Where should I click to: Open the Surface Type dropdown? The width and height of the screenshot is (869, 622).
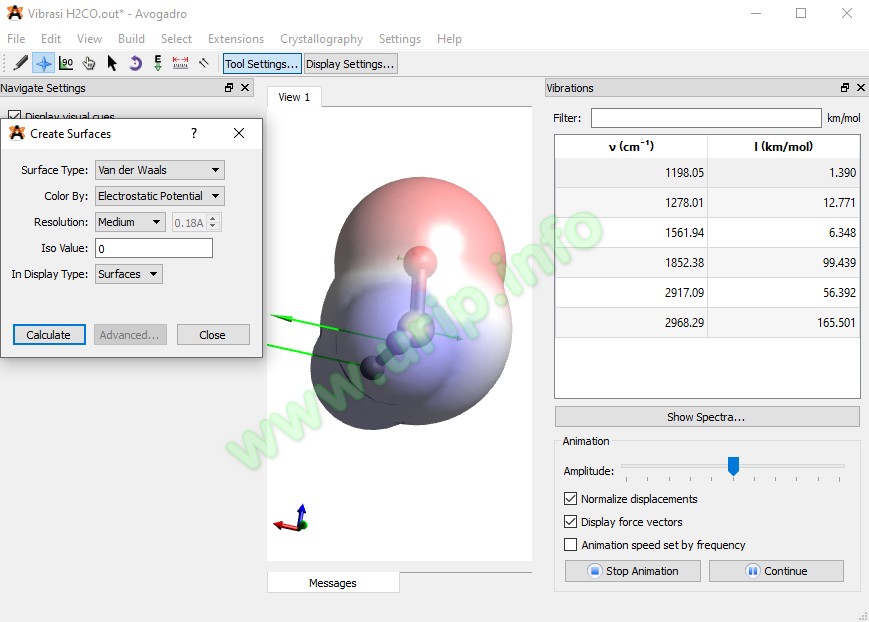tap(160, 170)
